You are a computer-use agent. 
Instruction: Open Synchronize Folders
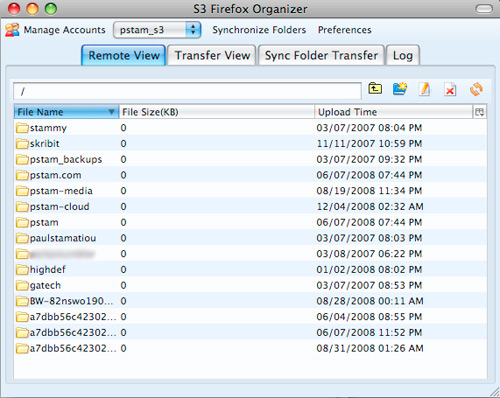click(x=259, y=30)
